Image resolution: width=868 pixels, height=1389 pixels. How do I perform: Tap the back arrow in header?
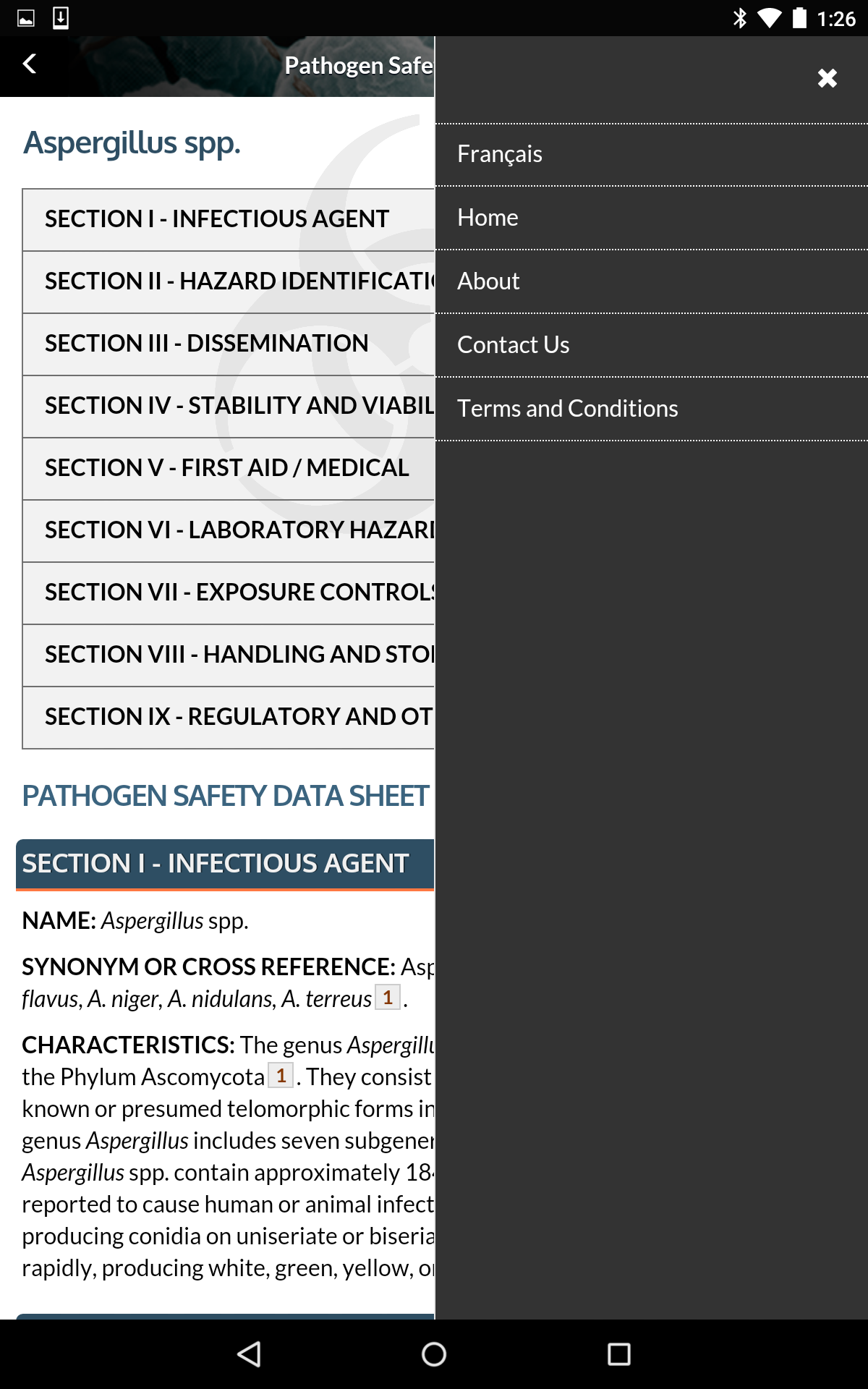click(x=30, y=64)
